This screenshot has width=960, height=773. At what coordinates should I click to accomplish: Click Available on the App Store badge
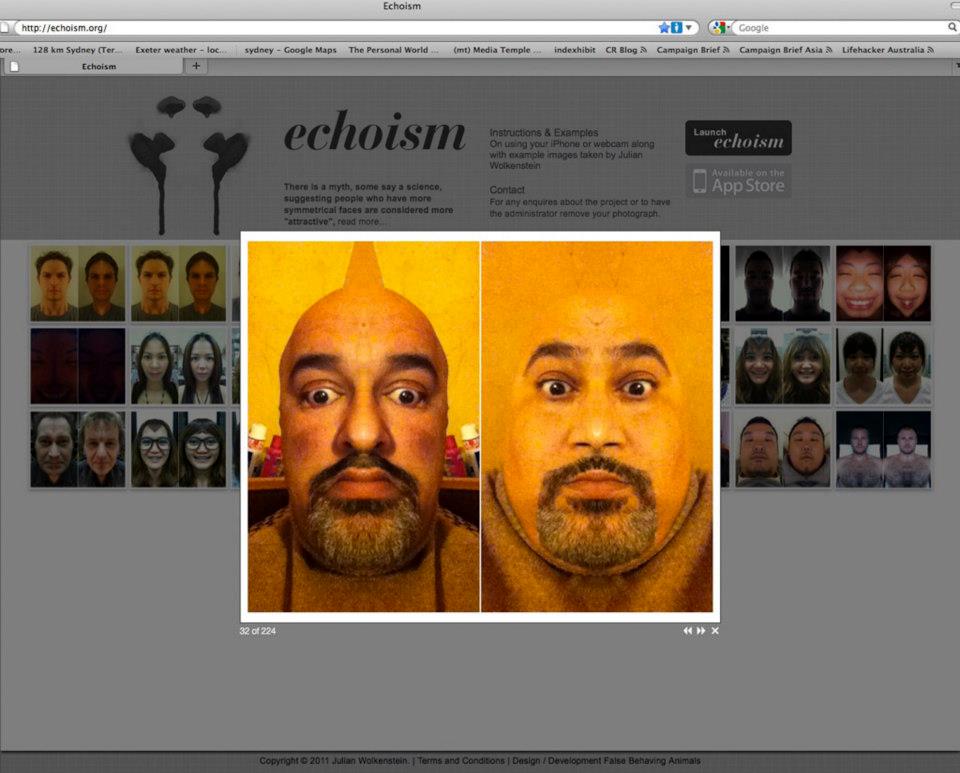[738, 181]
